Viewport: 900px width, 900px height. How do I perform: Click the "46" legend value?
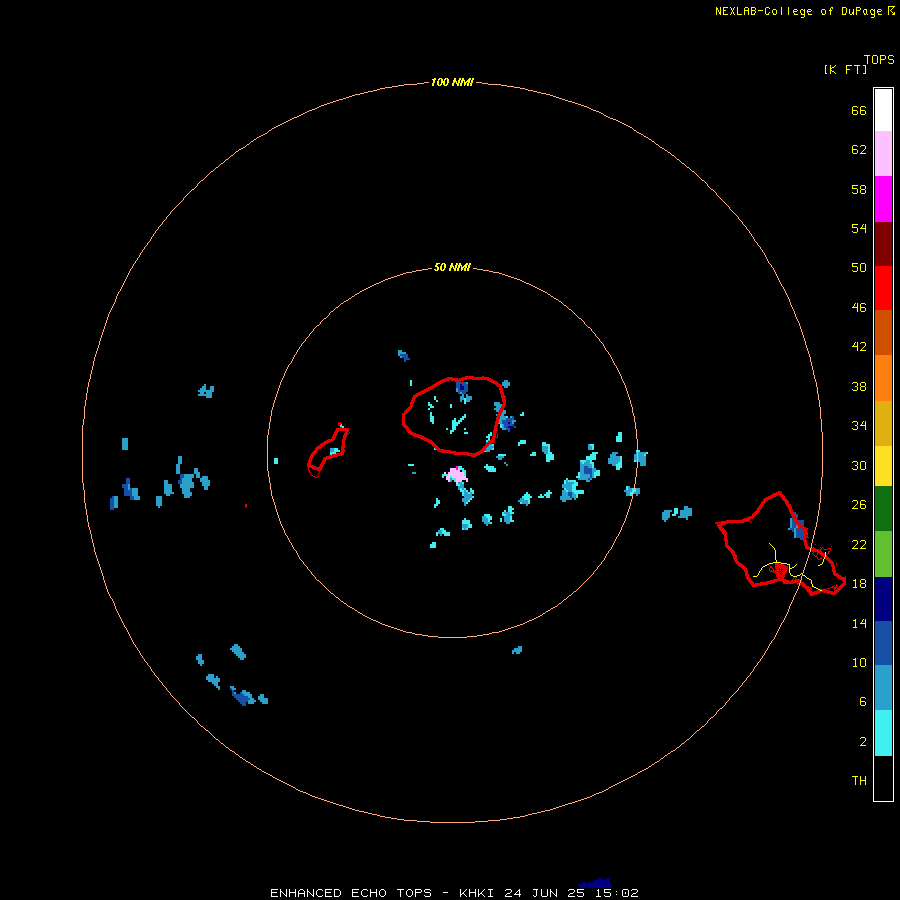click(859, 308)
